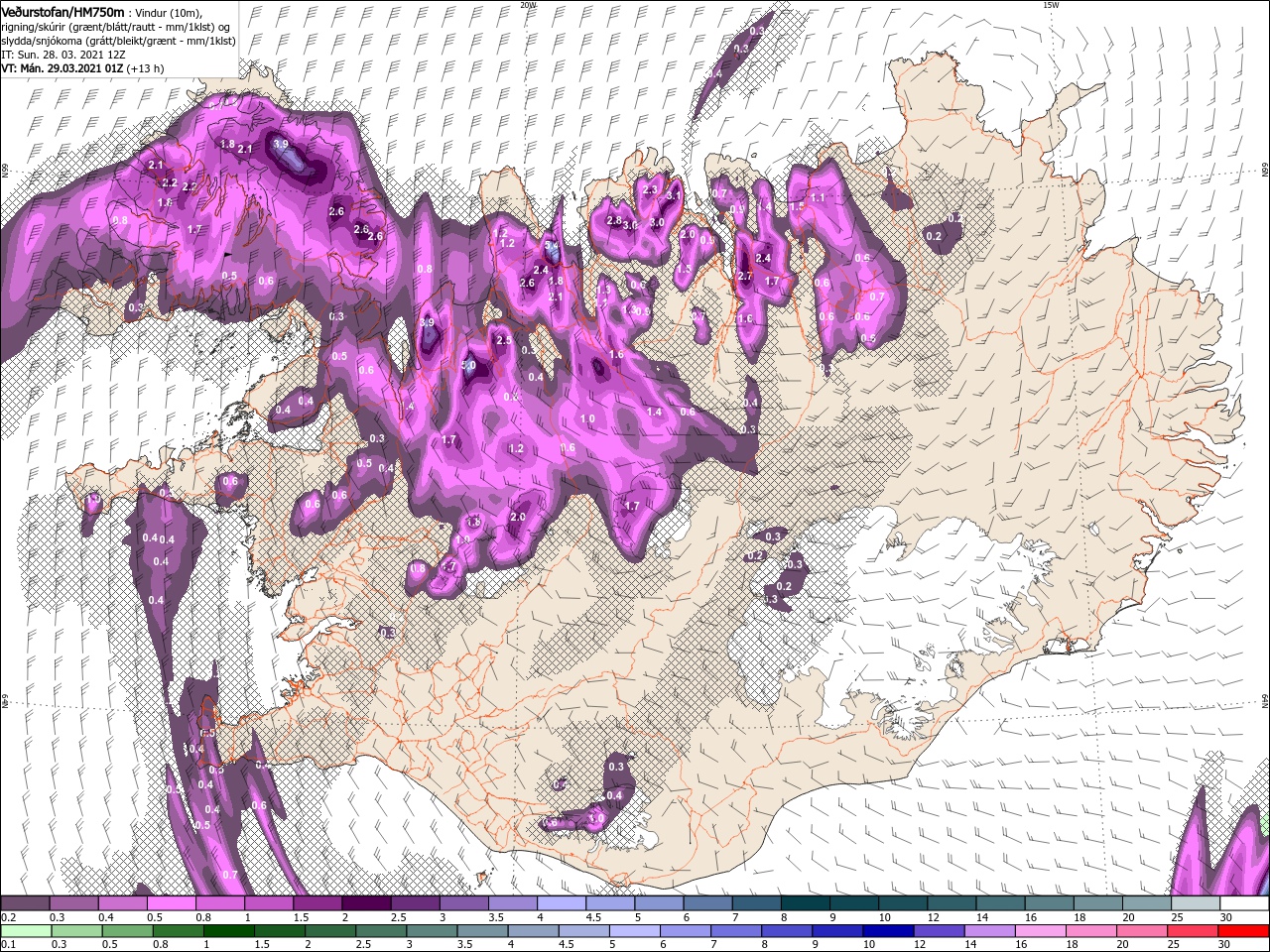
Task: Click the 'rigning/skúrir' legend description line
Action: click(115, 26)
